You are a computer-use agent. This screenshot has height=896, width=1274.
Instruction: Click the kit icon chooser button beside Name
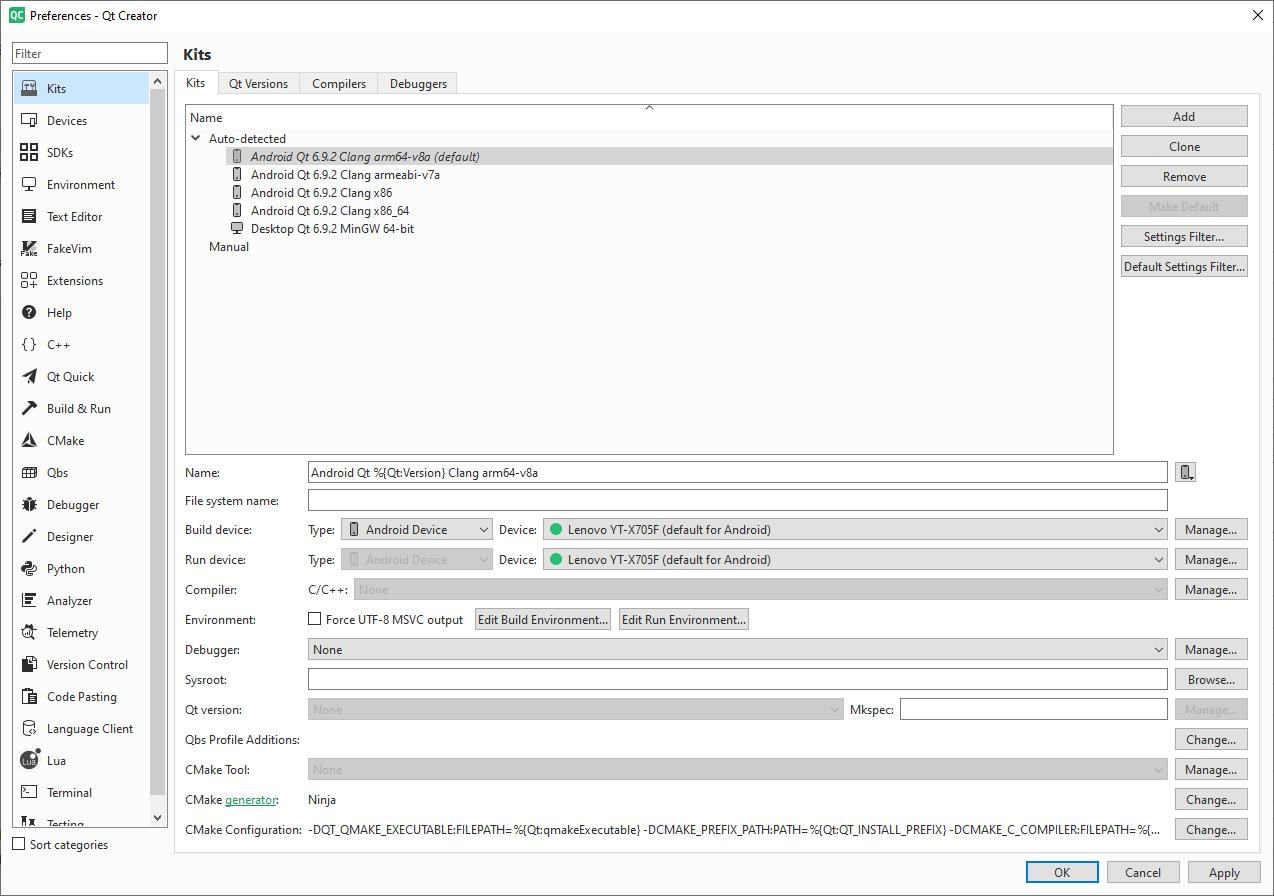(1186, 472)
